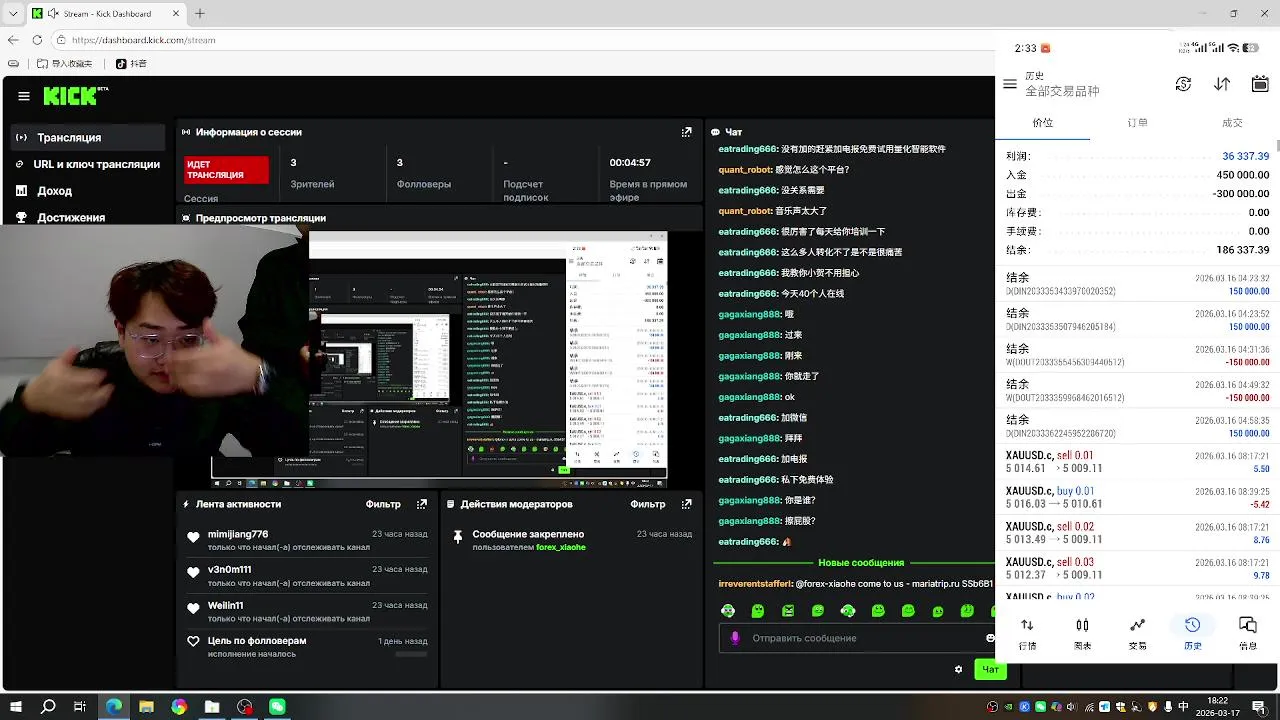Switch to 价位 tab in trading app
1280x720 pixels.
[x=1043, y=123]
